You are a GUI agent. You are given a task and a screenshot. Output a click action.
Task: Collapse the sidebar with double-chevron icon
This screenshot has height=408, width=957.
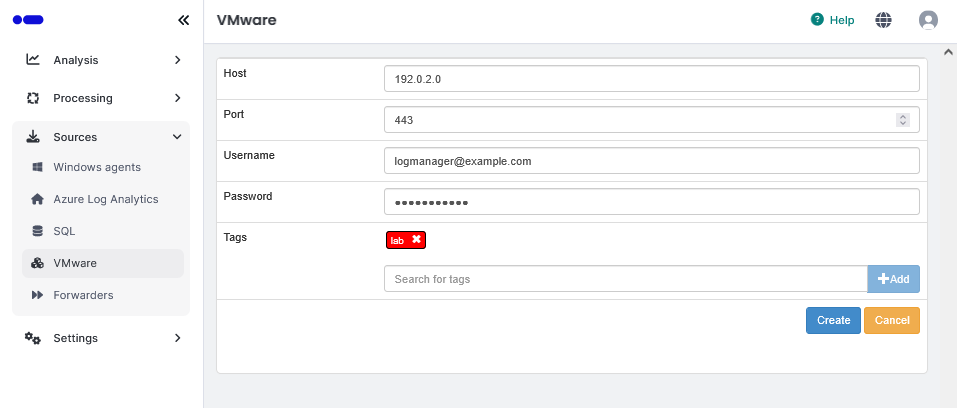(x=183, y=20)
